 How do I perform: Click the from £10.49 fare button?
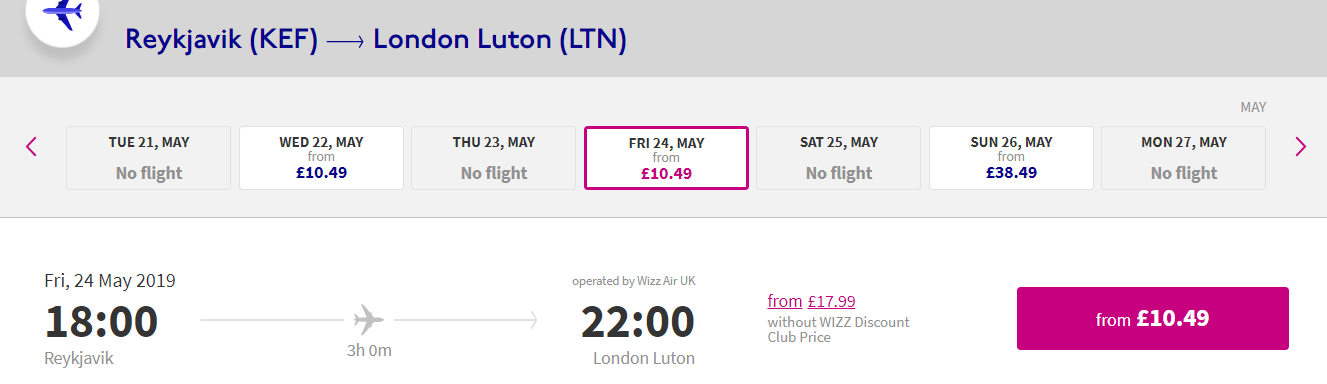pos(1152,319)
